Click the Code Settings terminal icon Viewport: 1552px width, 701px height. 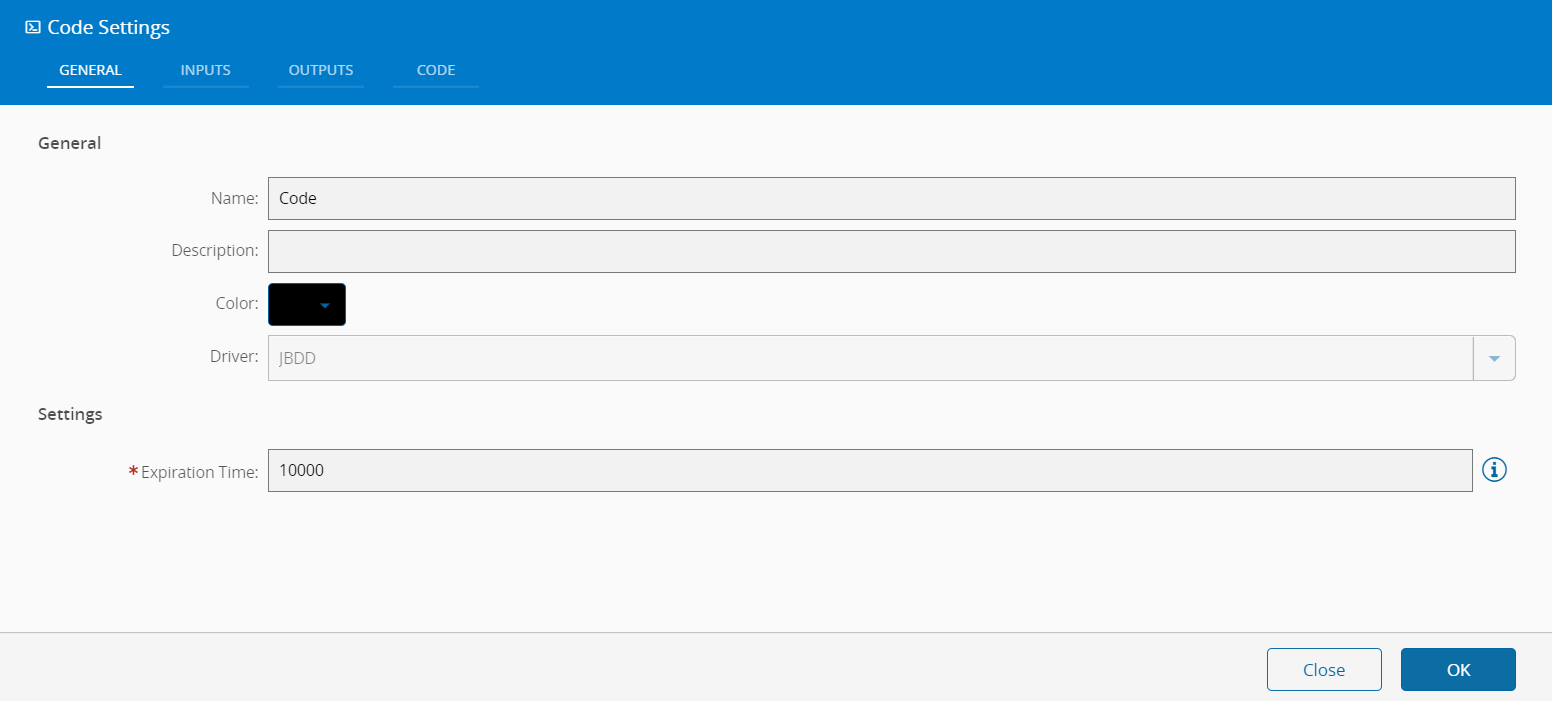33,28
